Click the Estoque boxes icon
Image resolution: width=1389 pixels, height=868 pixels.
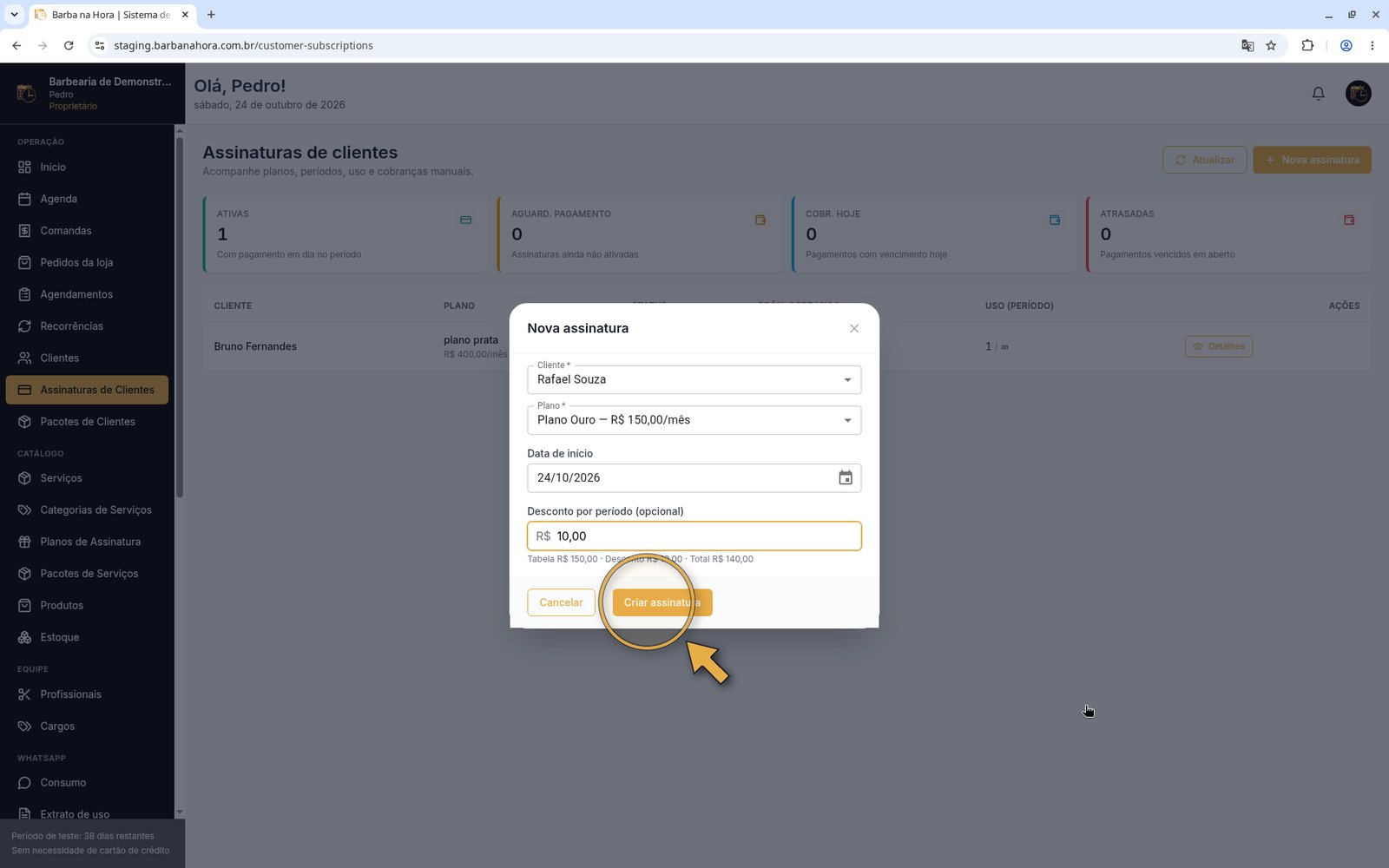tap(24, 637)
